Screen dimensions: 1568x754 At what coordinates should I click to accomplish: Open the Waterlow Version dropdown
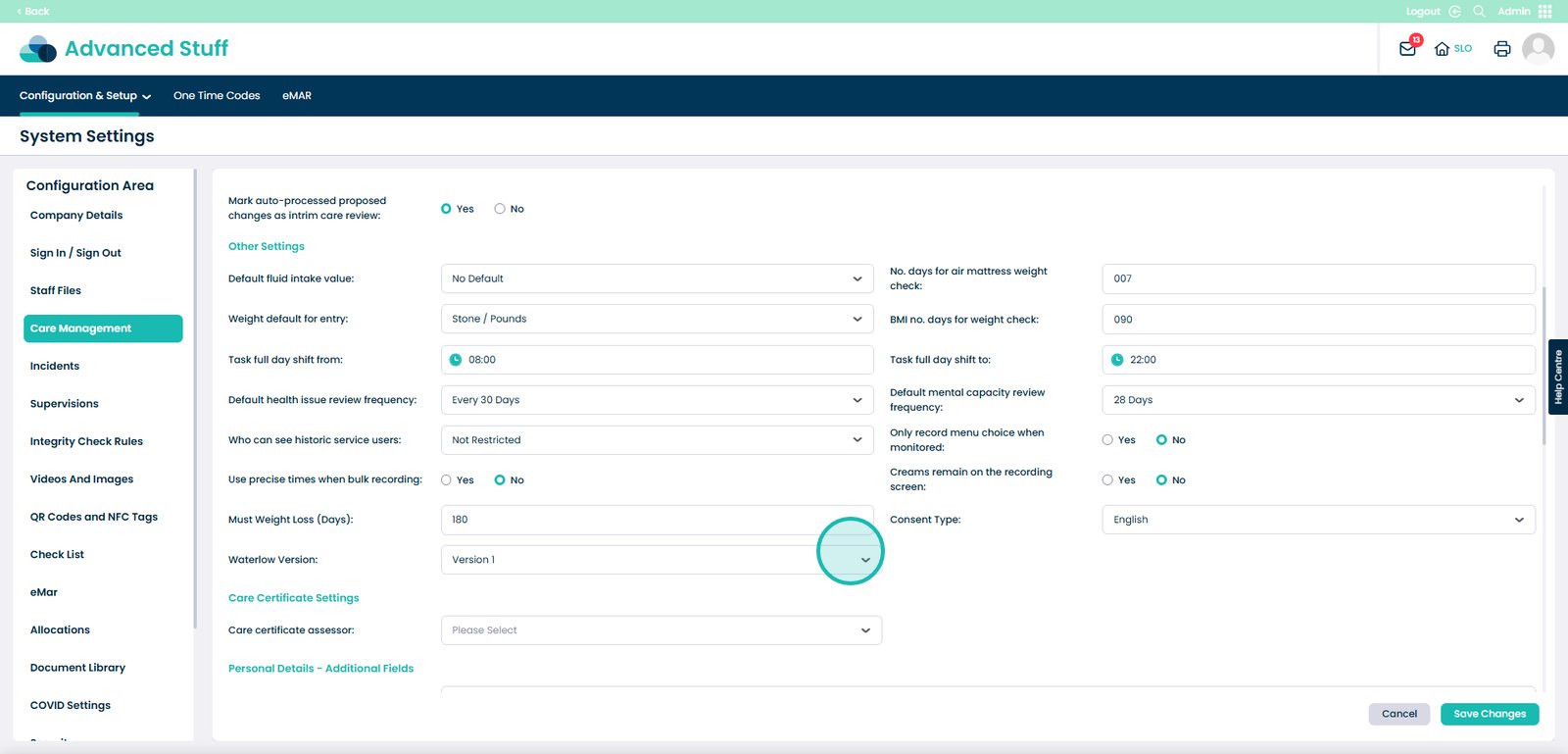657,560
